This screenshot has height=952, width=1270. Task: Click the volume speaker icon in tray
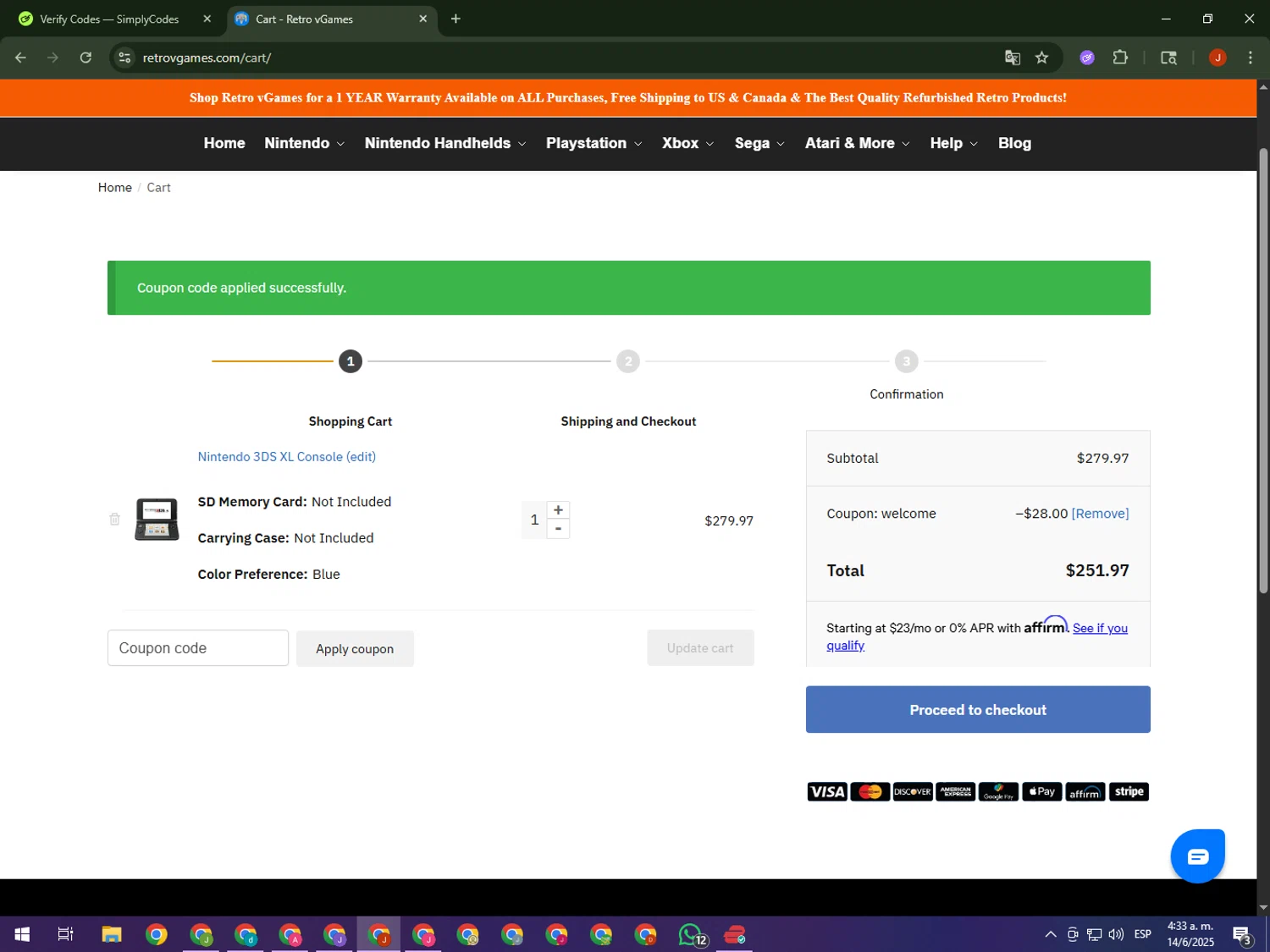click(1116, 934)
